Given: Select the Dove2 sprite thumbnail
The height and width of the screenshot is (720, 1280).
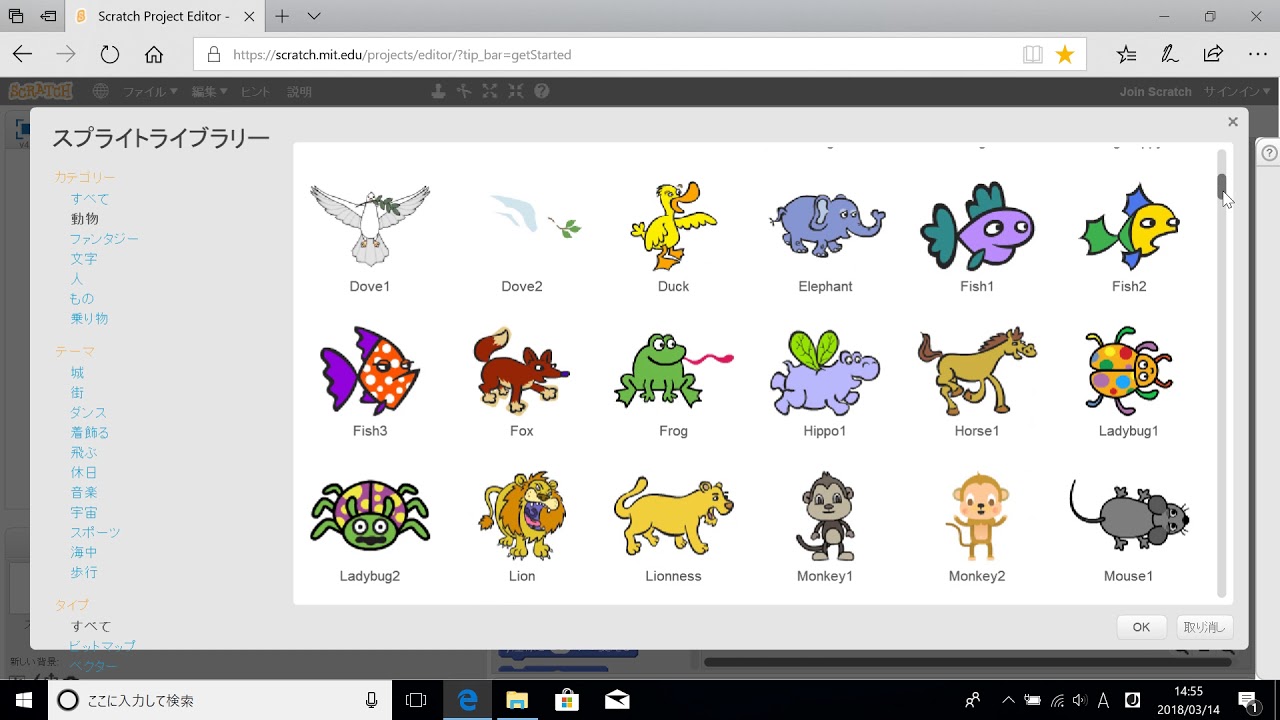Looking at the screenshot, I should (535, 217).
